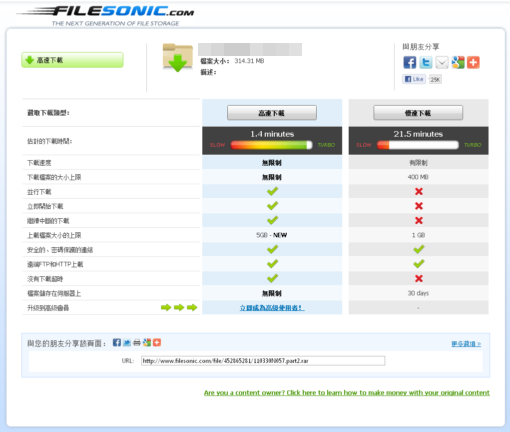Share on Twitter in top share panel
This screenshot has width=510, height=432.
tap(426, 62)
